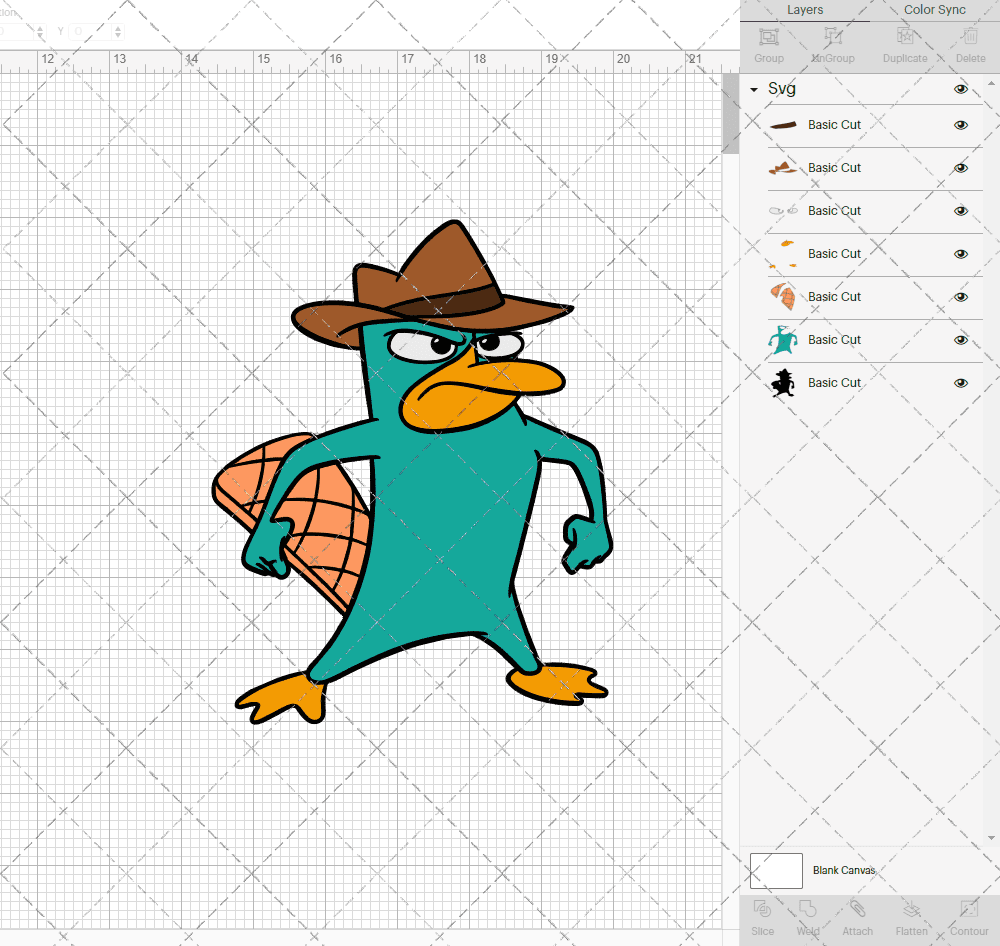Click the layers panel scroll down arrow
The width and height of the screenshot is (1000, 946).
click(990, 838)
